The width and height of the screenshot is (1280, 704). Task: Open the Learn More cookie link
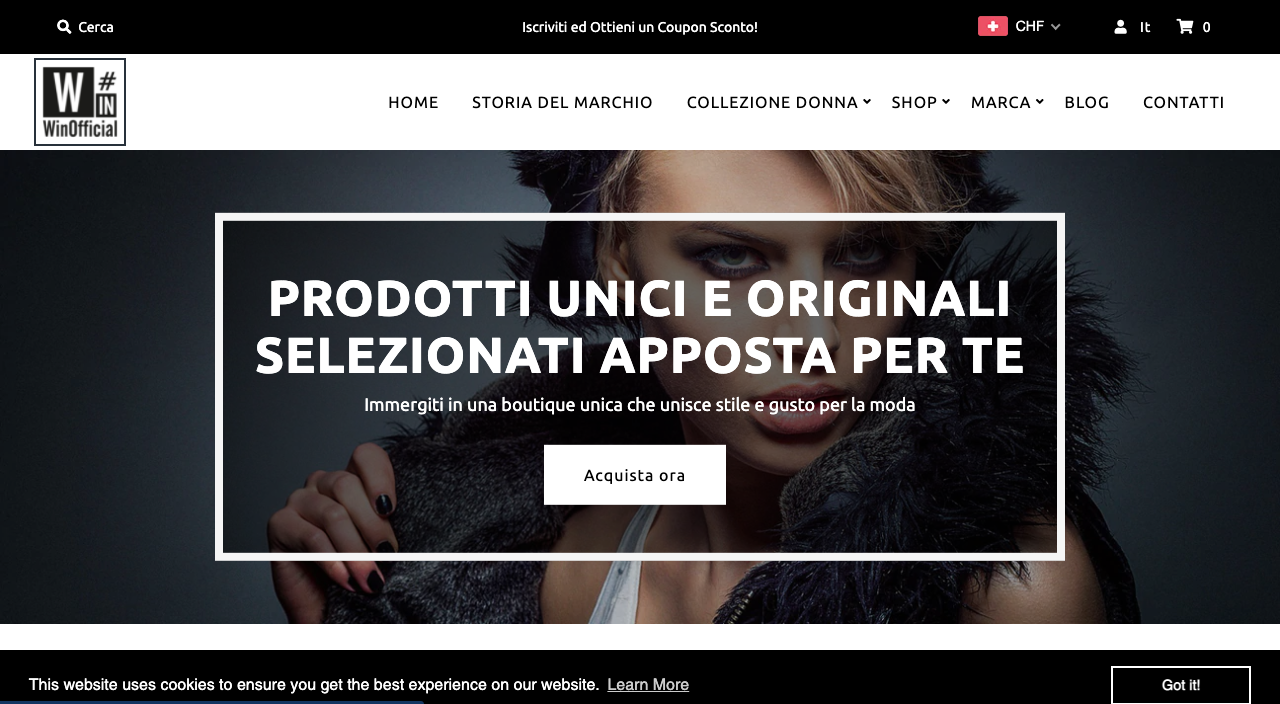(648, 685)
